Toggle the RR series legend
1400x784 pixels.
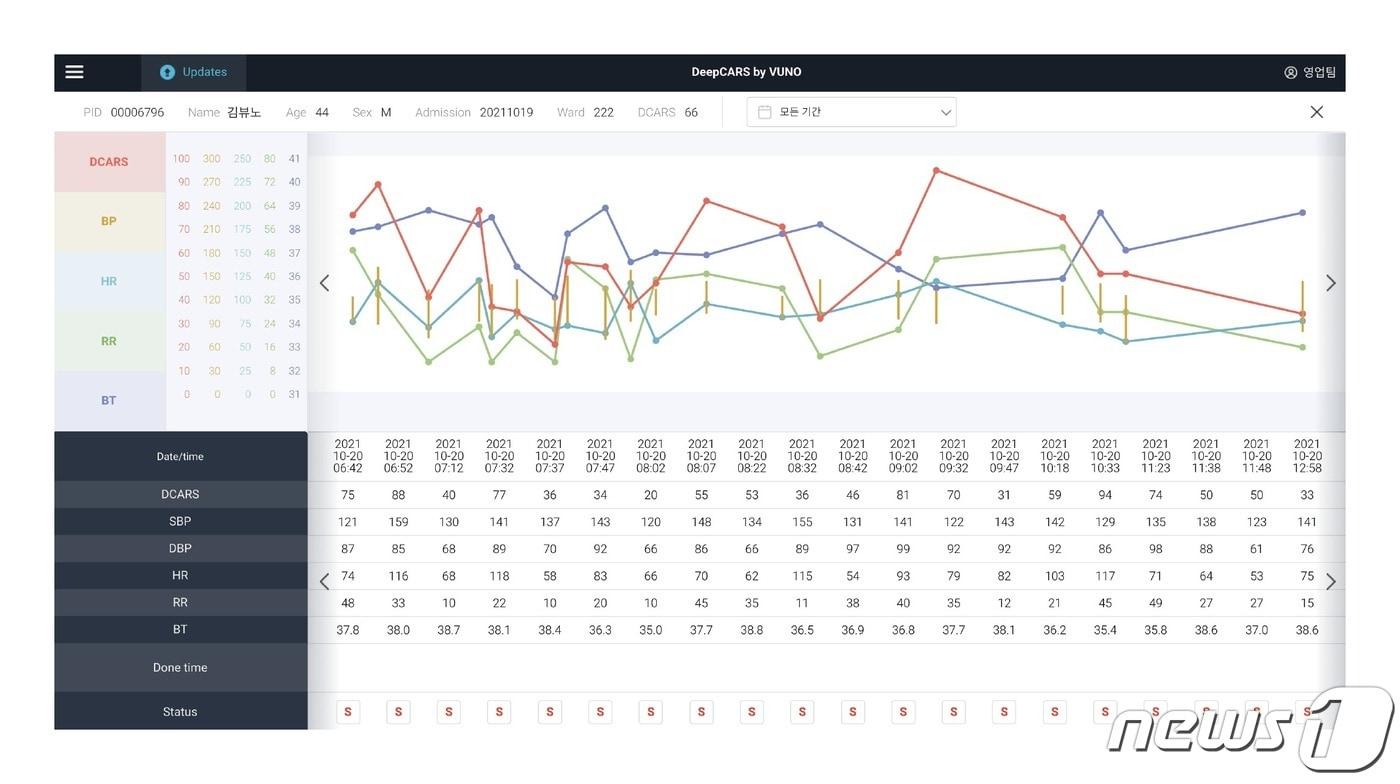click(109, 341)
